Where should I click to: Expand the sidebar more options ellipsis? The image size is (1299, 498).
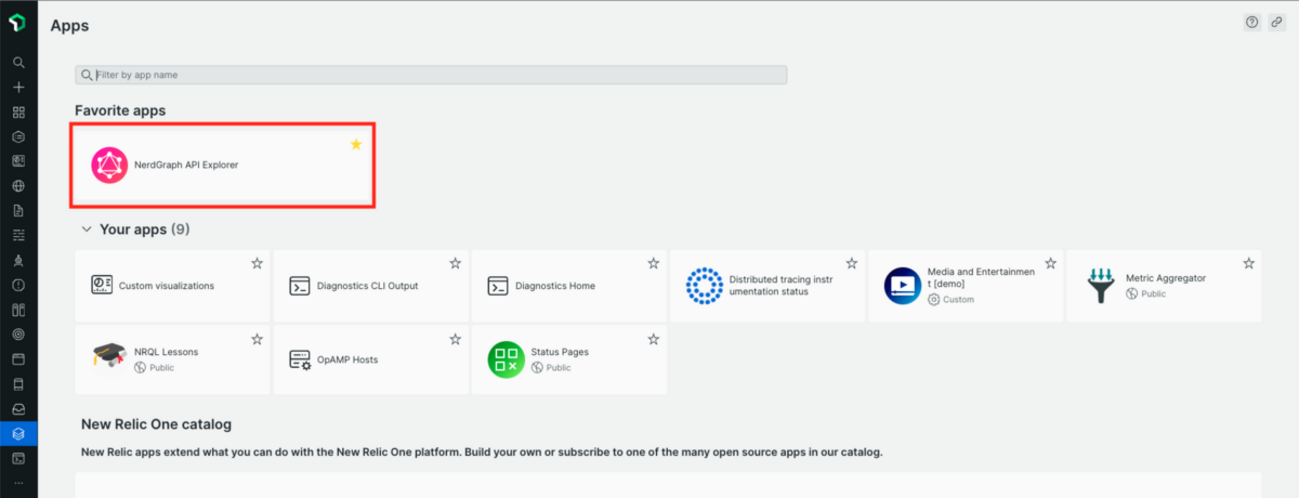pos(18,482)
